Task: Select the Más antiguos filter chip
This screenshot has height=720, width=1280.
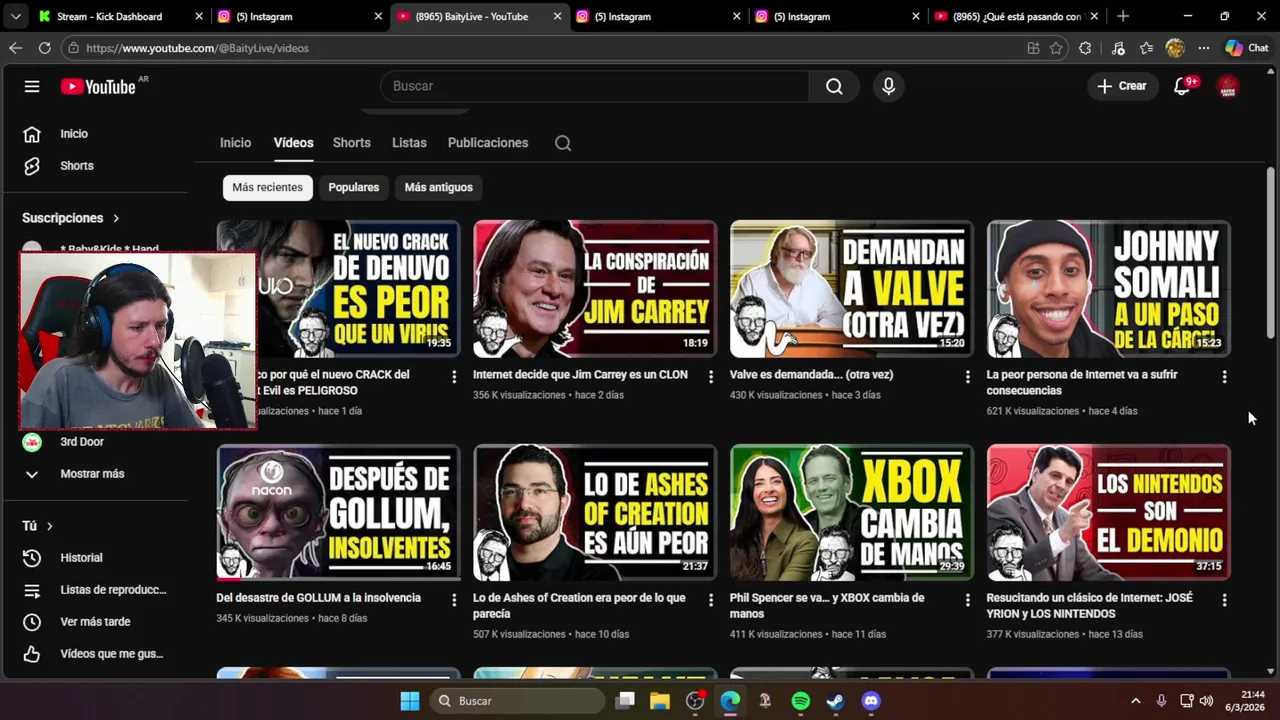Action: click(x=438, y=187)
